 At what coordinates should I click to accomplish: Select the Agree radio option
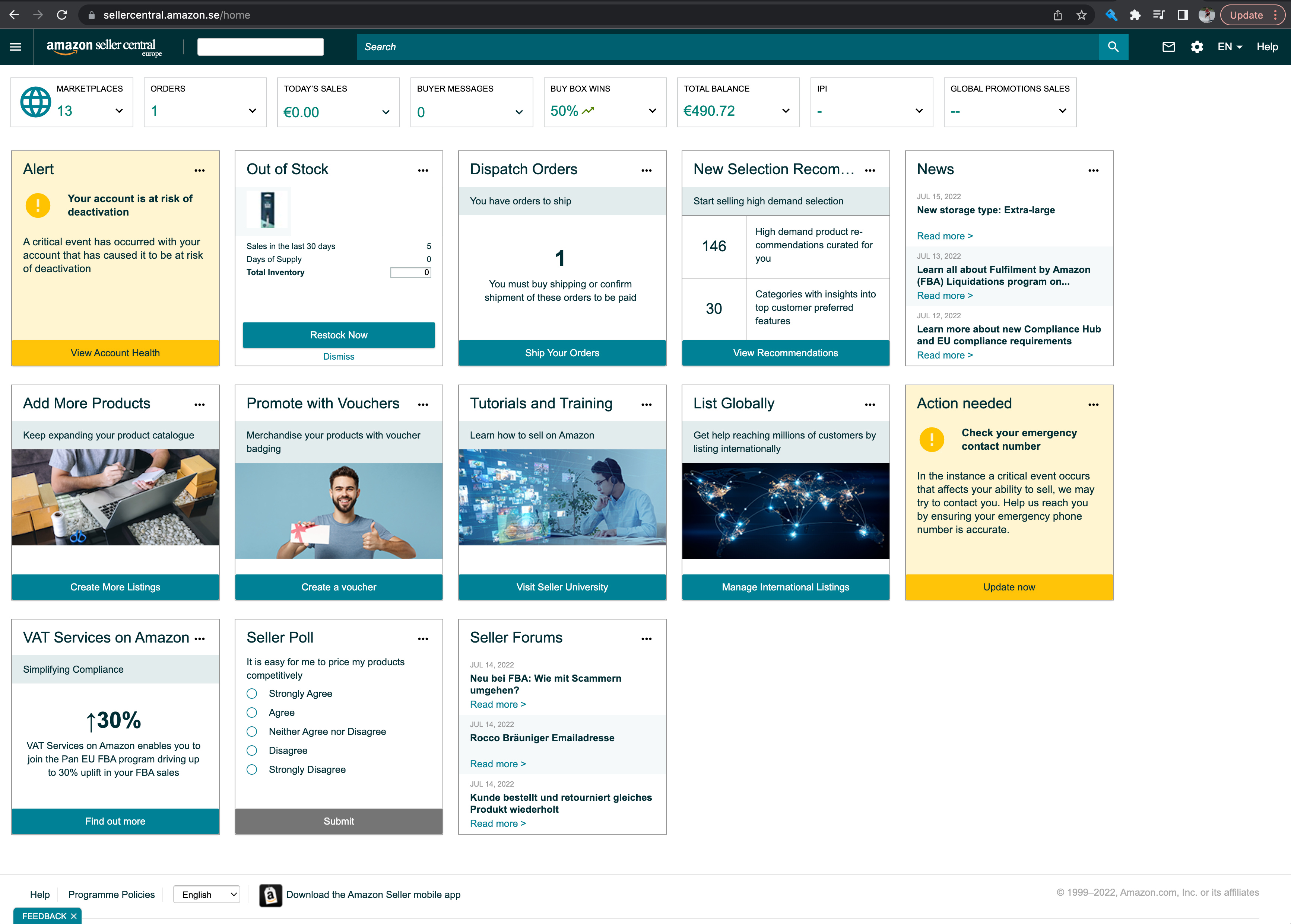tap(251, 712)
